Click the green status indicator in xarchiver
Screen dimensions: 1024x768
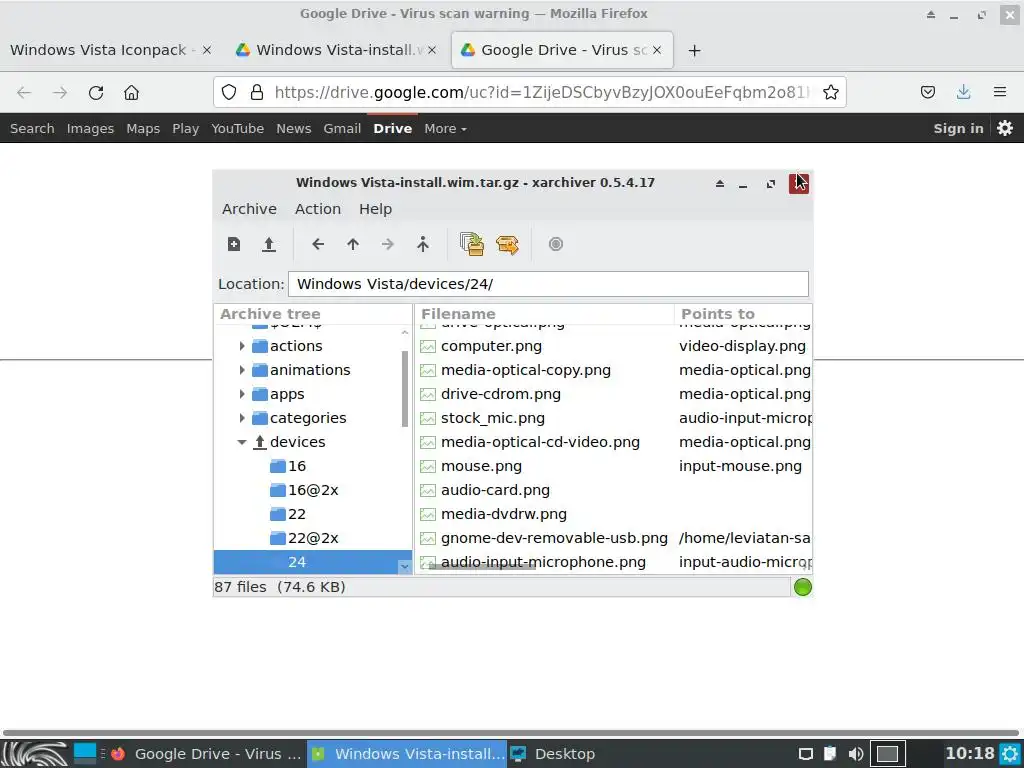803,587
